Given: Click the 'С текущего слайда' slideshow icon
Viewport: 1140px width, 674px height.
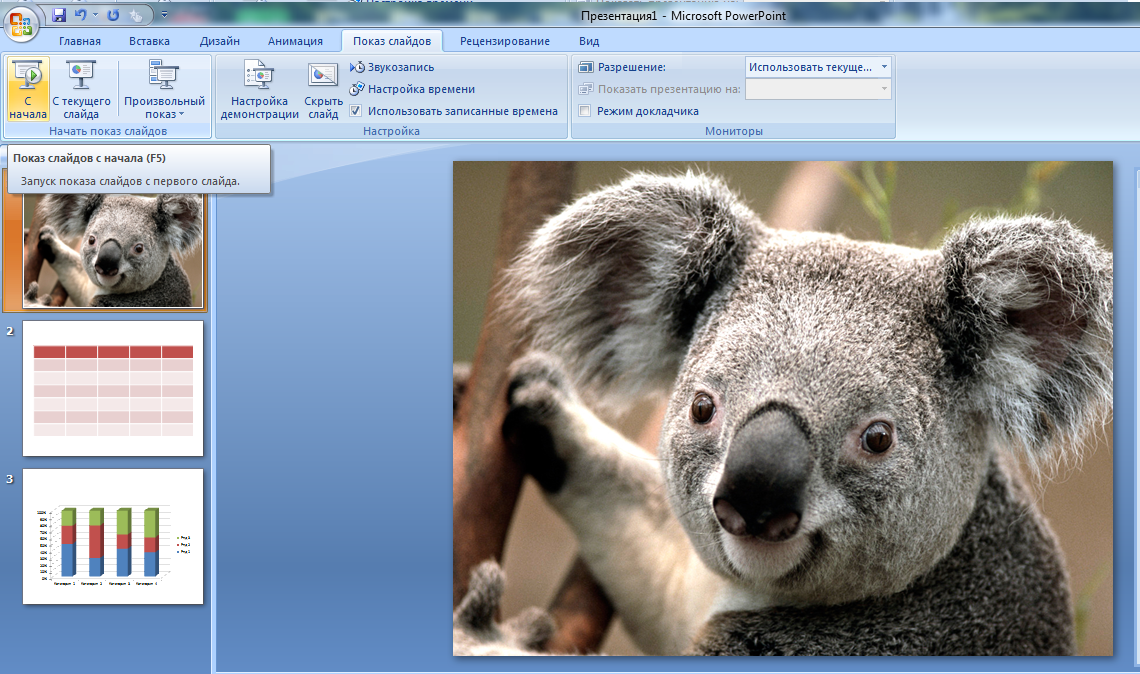Looking at the screenshot, I should pos(81,89).
